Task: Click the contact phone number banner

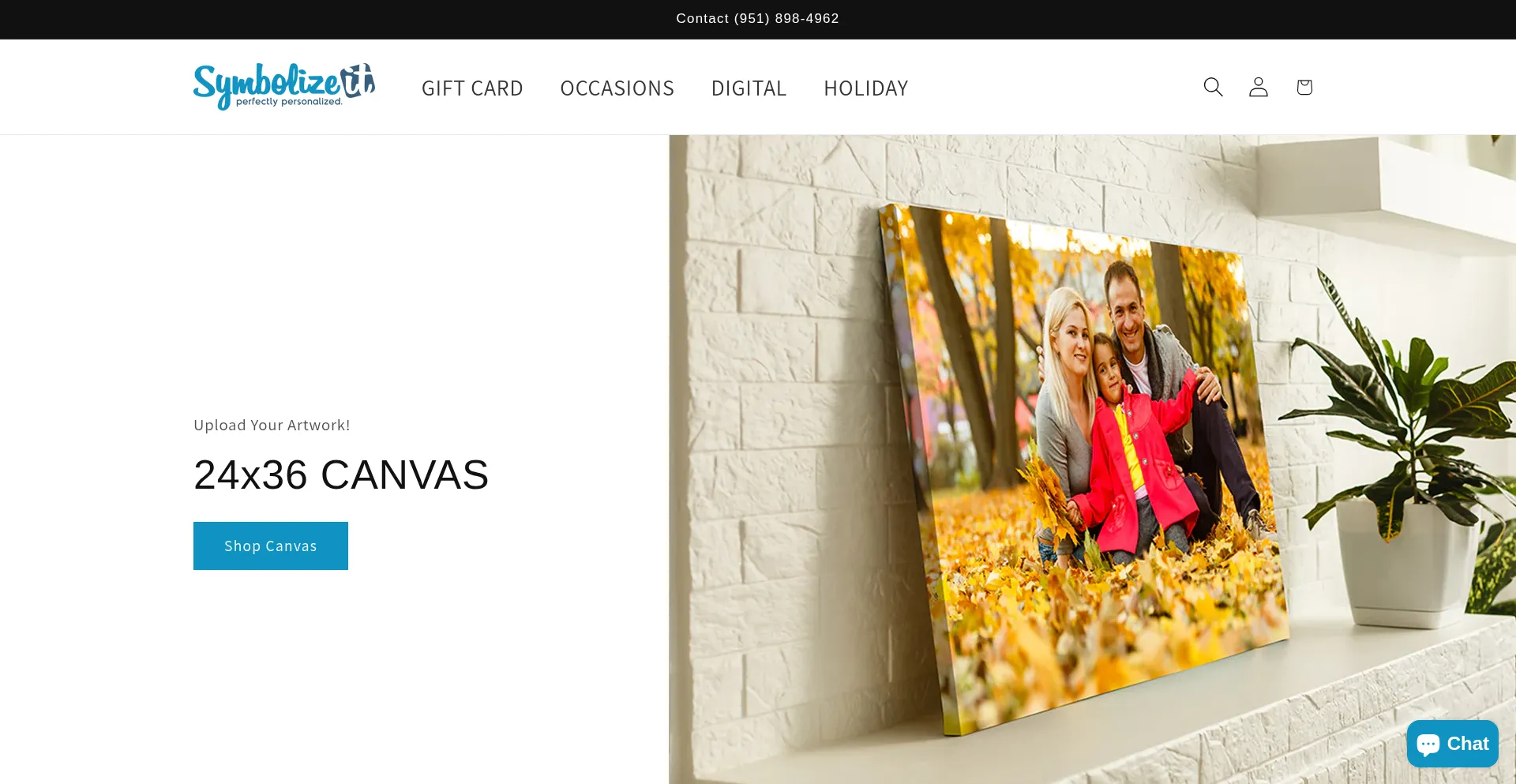Action: [x=757, y=18]
